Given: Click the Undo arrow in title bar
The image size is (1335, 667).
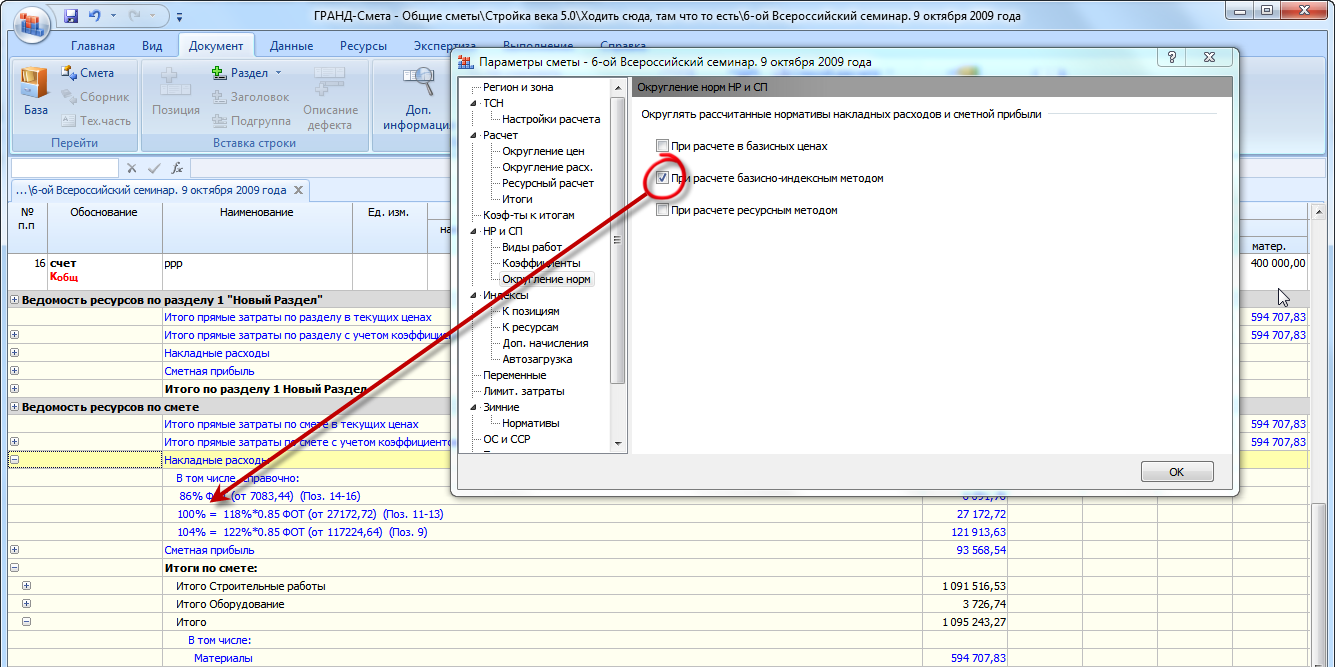Looking at the screenshot, I should 95,16.
